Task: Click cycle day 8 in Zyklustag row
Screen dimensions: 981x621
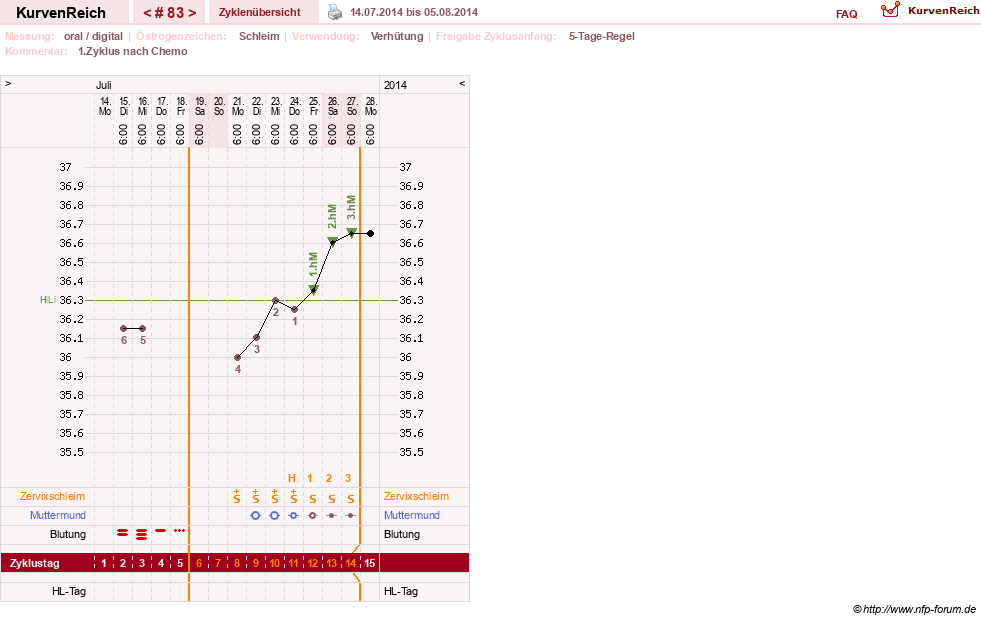Action: click(237, 563)
